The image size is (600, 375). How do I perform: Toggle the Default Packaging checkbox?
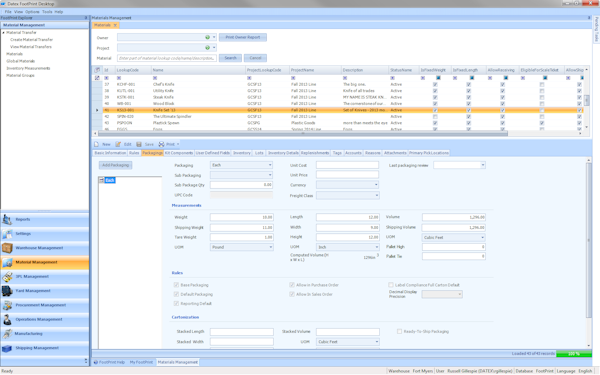[176, 294]
